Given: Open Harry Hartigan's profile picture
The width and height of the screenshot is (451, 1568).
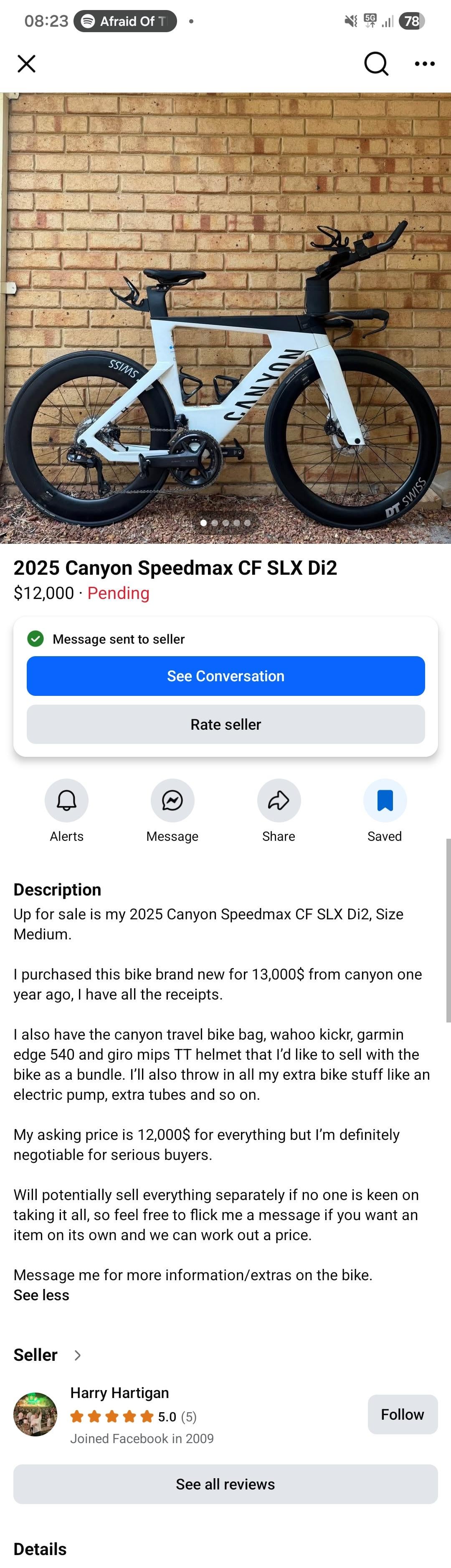Looking at the screenshot, I should click(35, 1414).
